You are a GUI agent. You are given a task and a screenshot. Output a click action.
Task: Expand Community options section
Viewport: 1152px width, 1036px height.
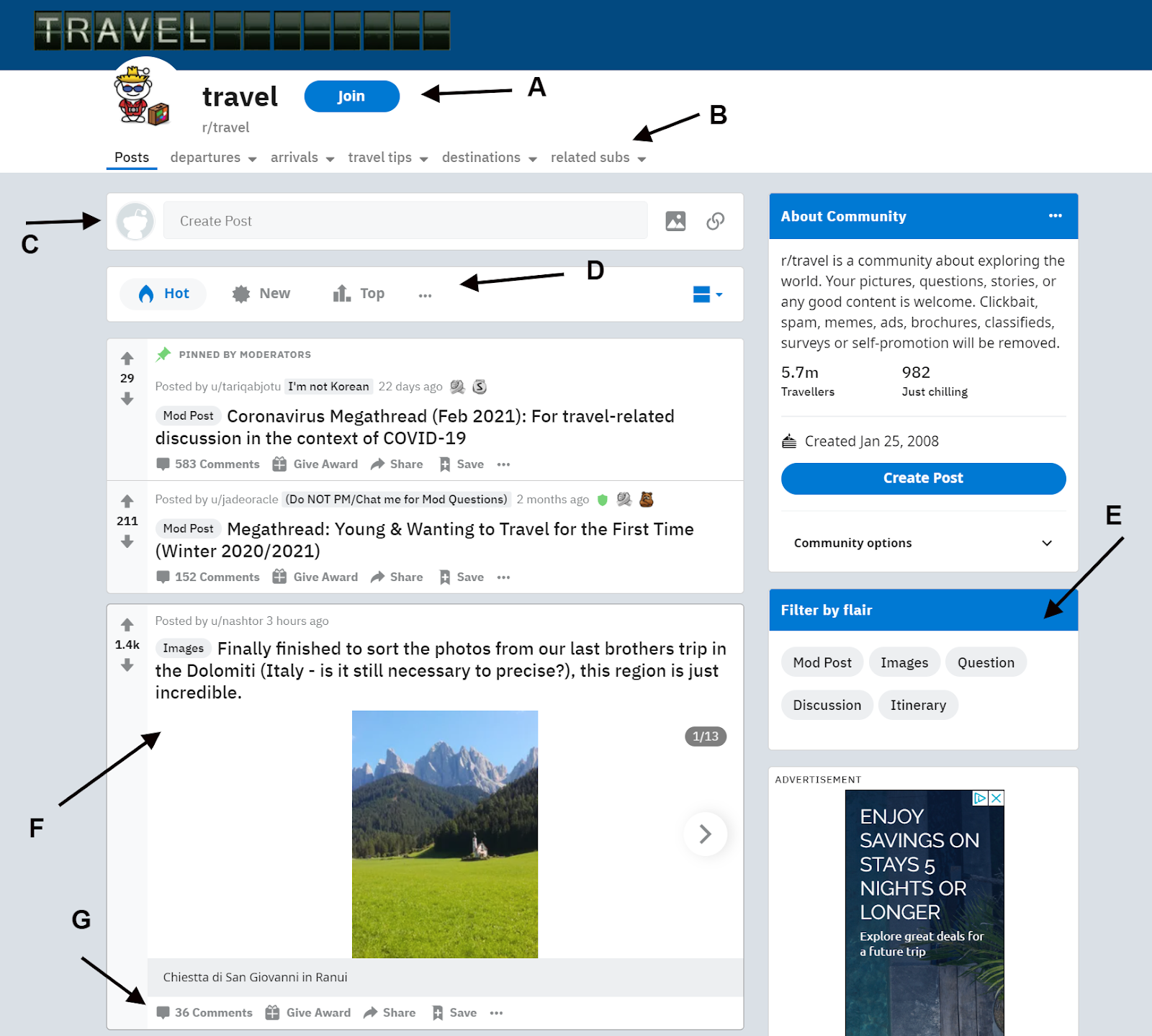[923, 543]
